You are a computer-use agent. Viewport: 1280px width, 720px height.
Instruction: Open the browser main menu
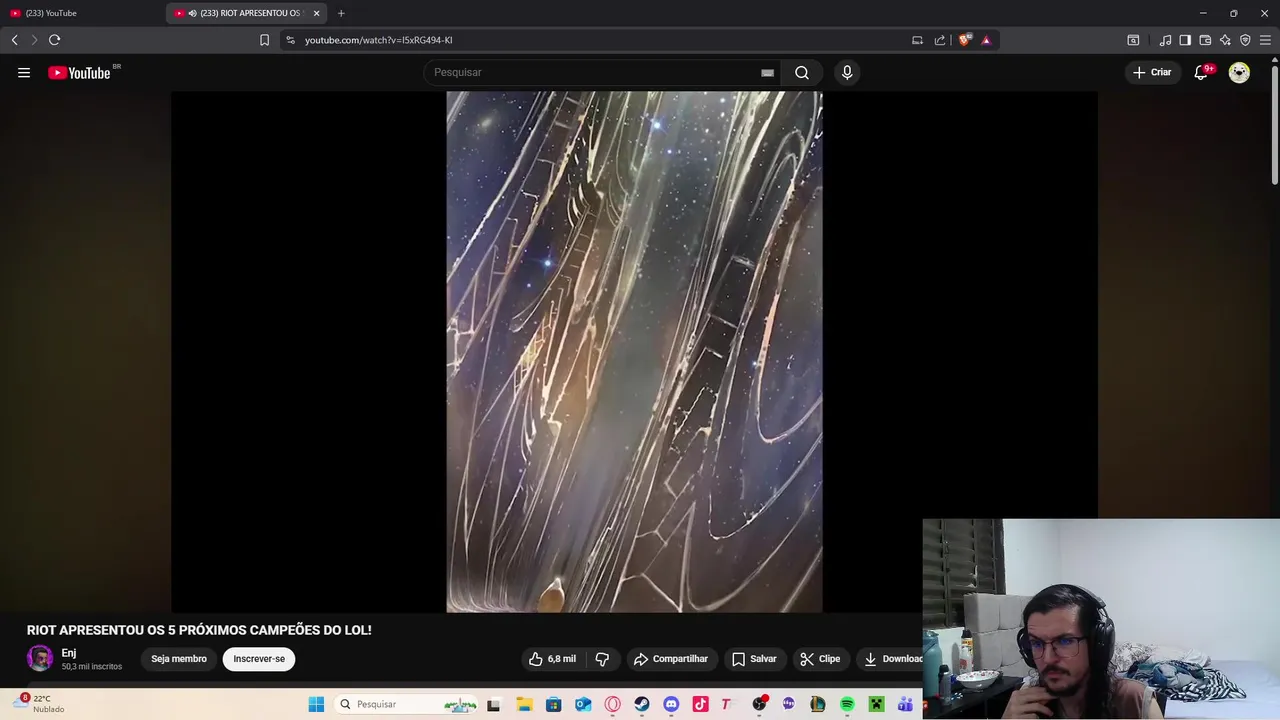click(x=1265, y=40)
